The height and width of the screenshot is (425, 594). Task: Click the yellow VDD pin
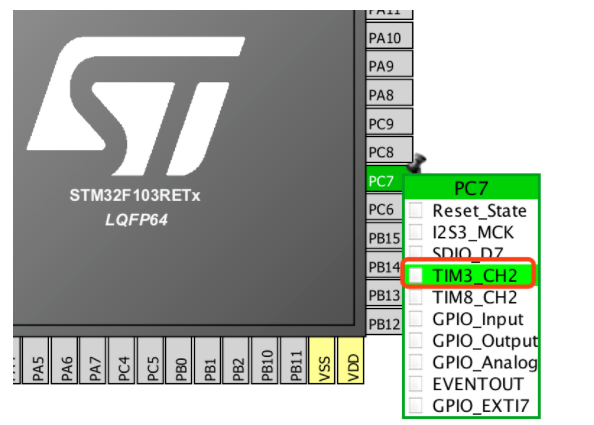351,361
